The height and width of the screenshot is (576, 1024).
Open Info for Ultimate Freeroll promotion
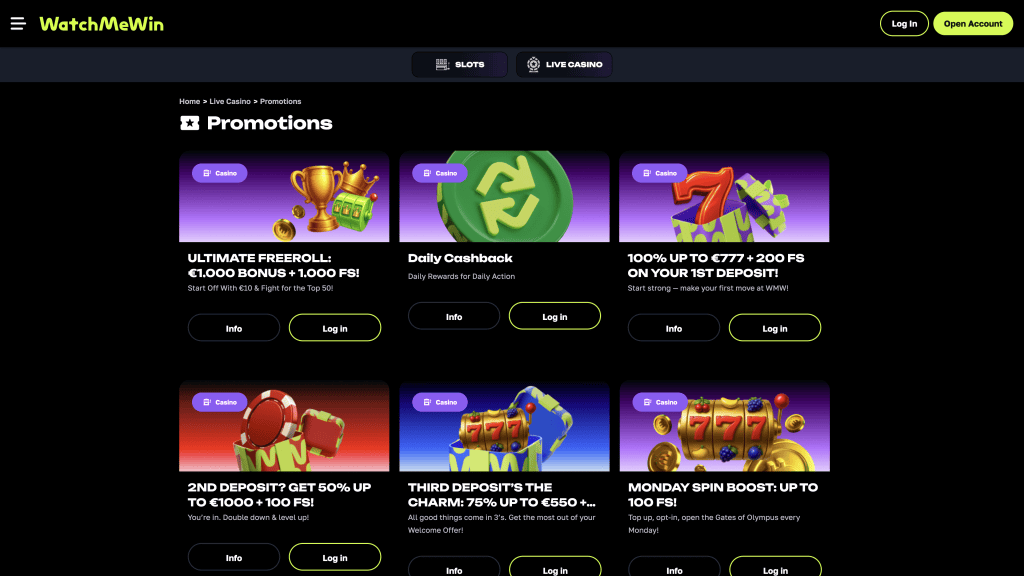pyautogui.click(x=234, y=328)
